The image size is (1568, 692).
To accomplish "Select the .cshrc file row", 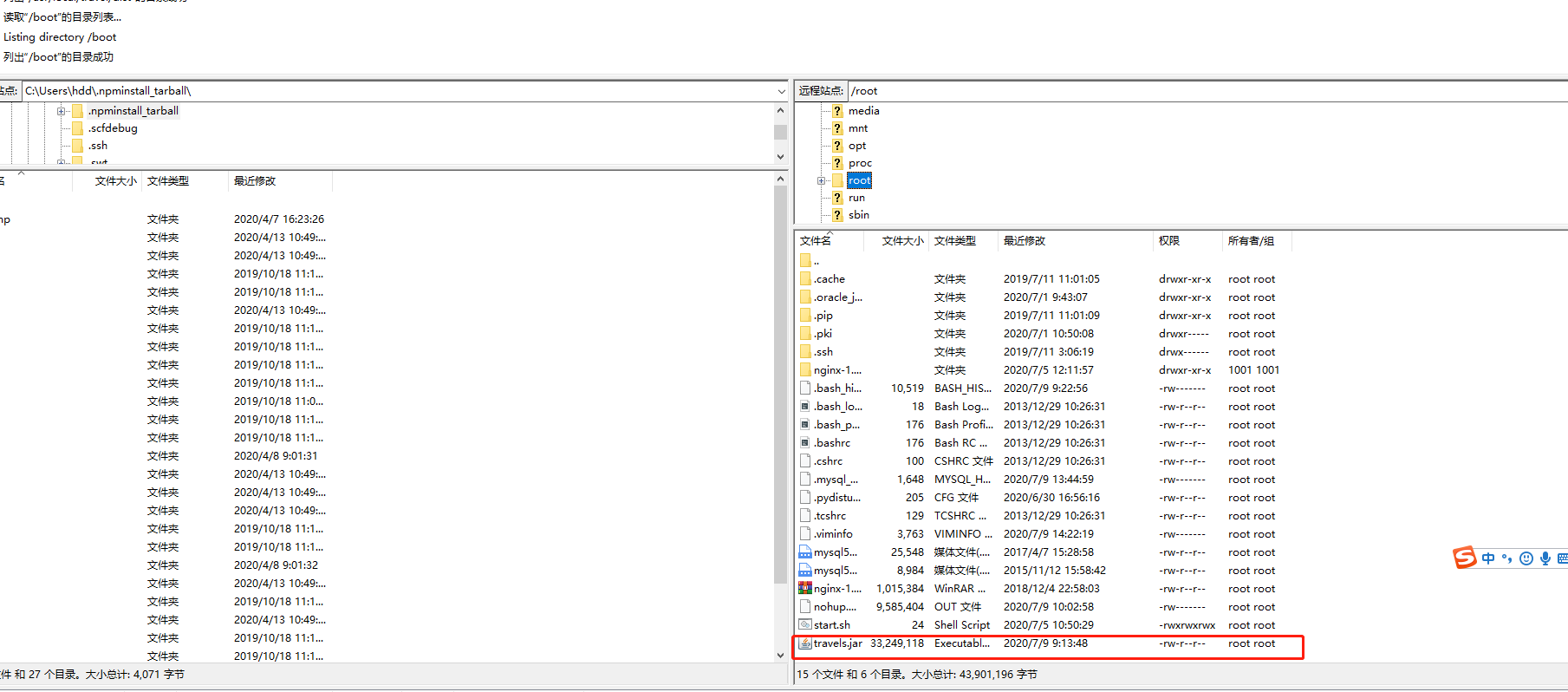I will pos(1043,461).
